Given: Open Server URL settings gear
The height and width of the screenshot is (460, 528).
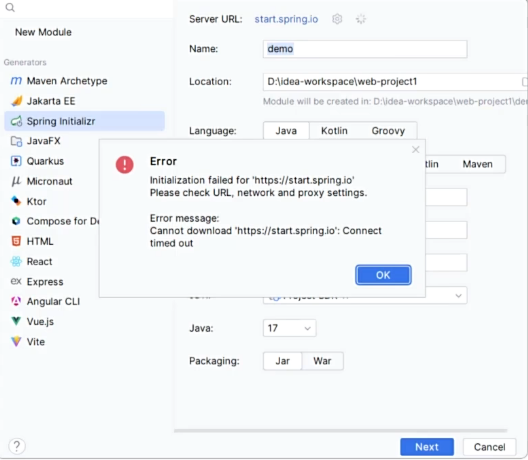Looking at the screenshot, I should click(337, 19).
